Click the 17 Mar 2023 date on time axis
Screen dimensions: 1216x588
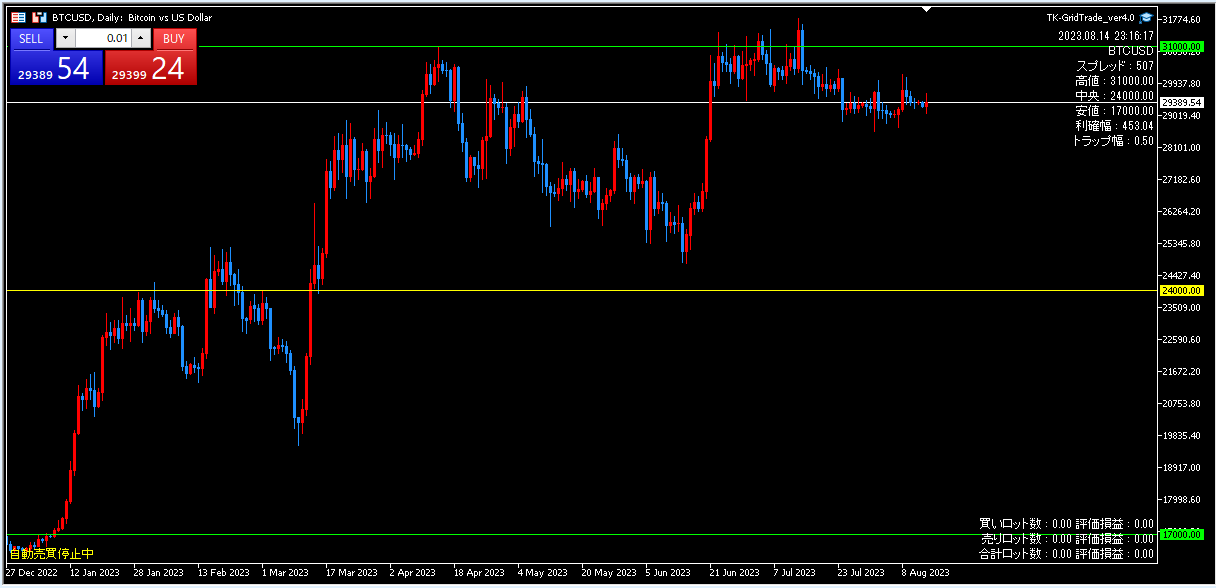352,573
